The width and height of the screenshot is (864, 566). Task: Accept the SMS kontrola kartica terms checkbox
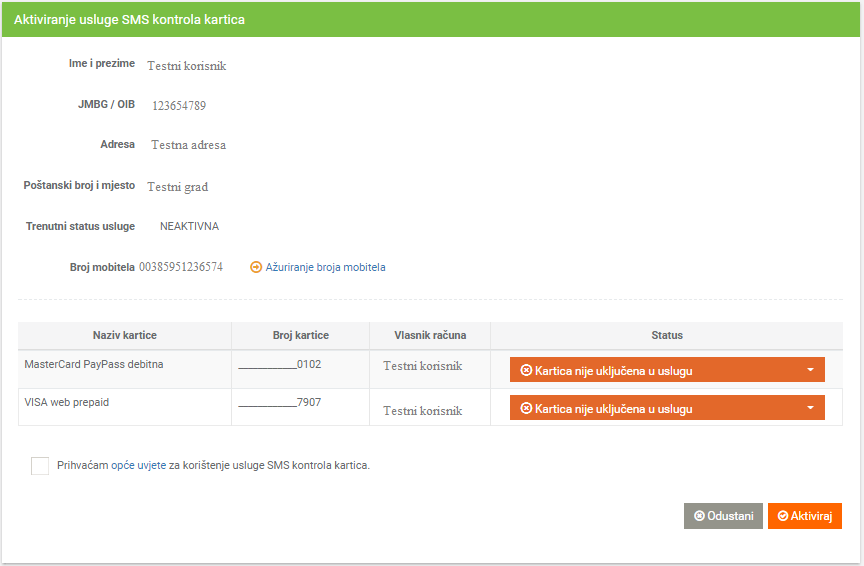tap(40, 465)
